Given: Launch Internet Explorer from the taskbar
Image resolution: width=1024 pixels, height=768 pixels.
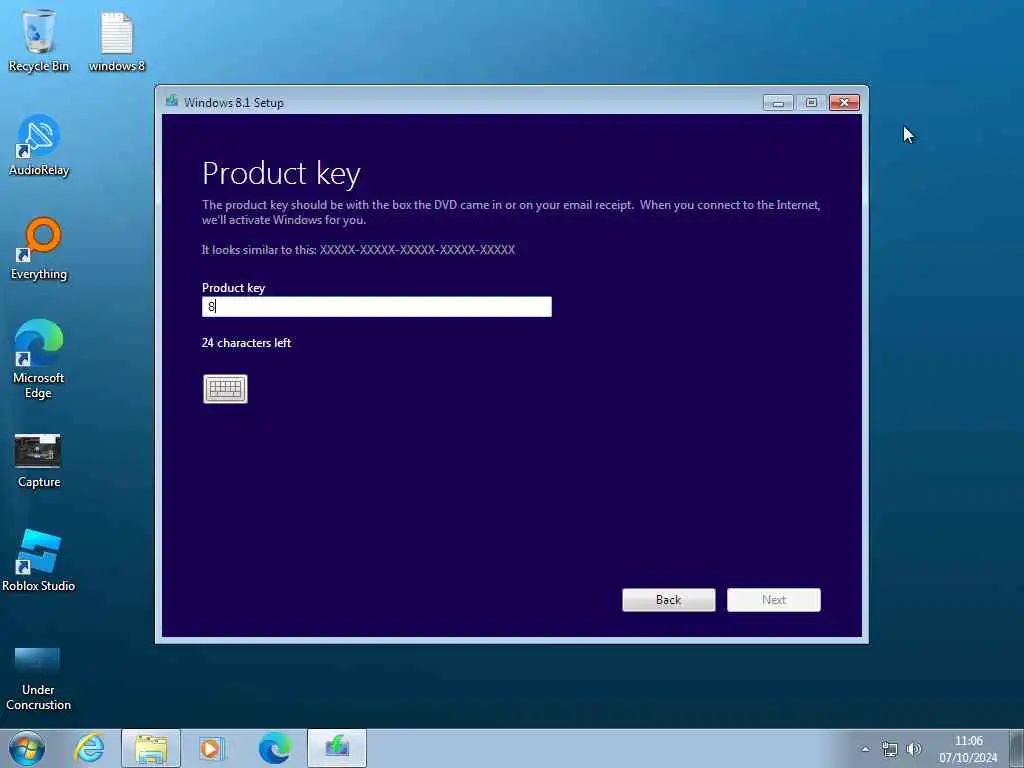Looking at the screenshot, I should coord(89,748).
